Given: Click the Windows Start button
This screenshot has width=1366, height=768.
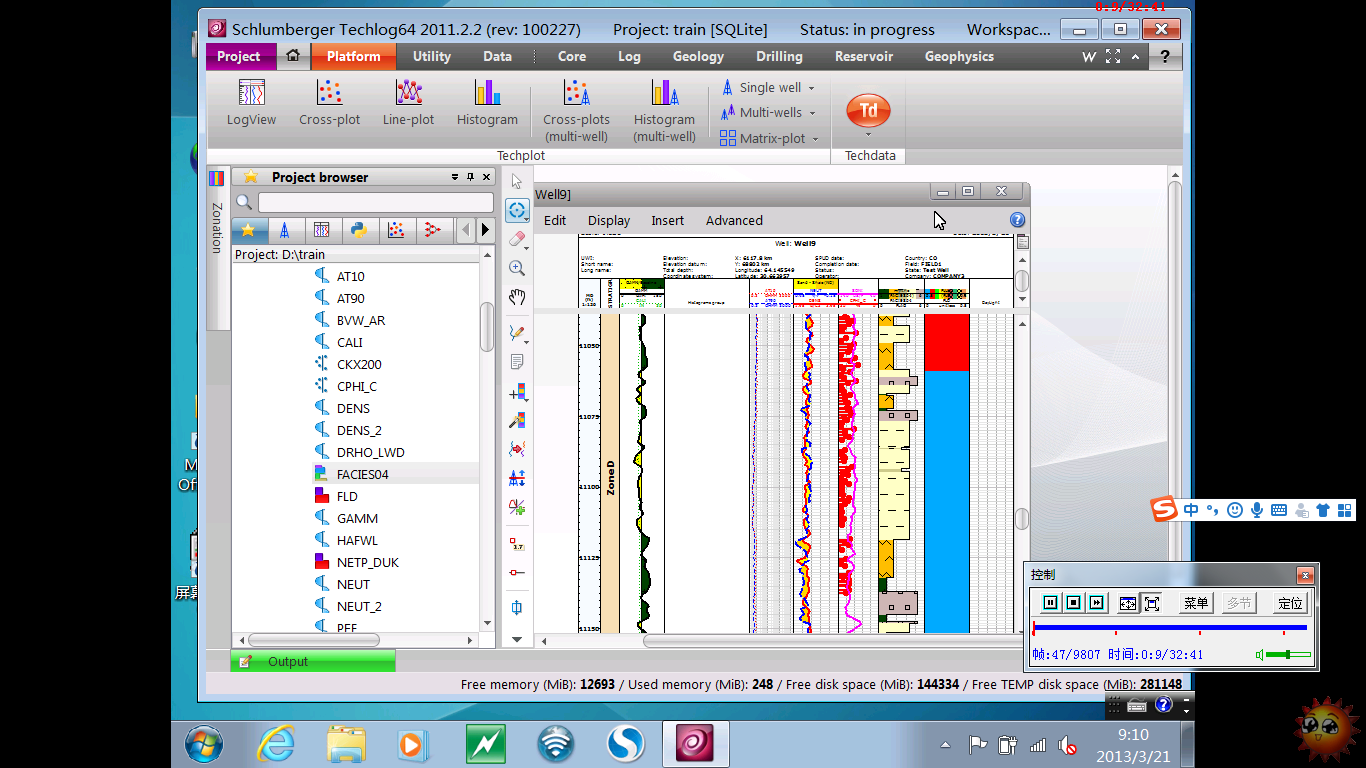Looking at the screenshot, I should tap(204, 744).
